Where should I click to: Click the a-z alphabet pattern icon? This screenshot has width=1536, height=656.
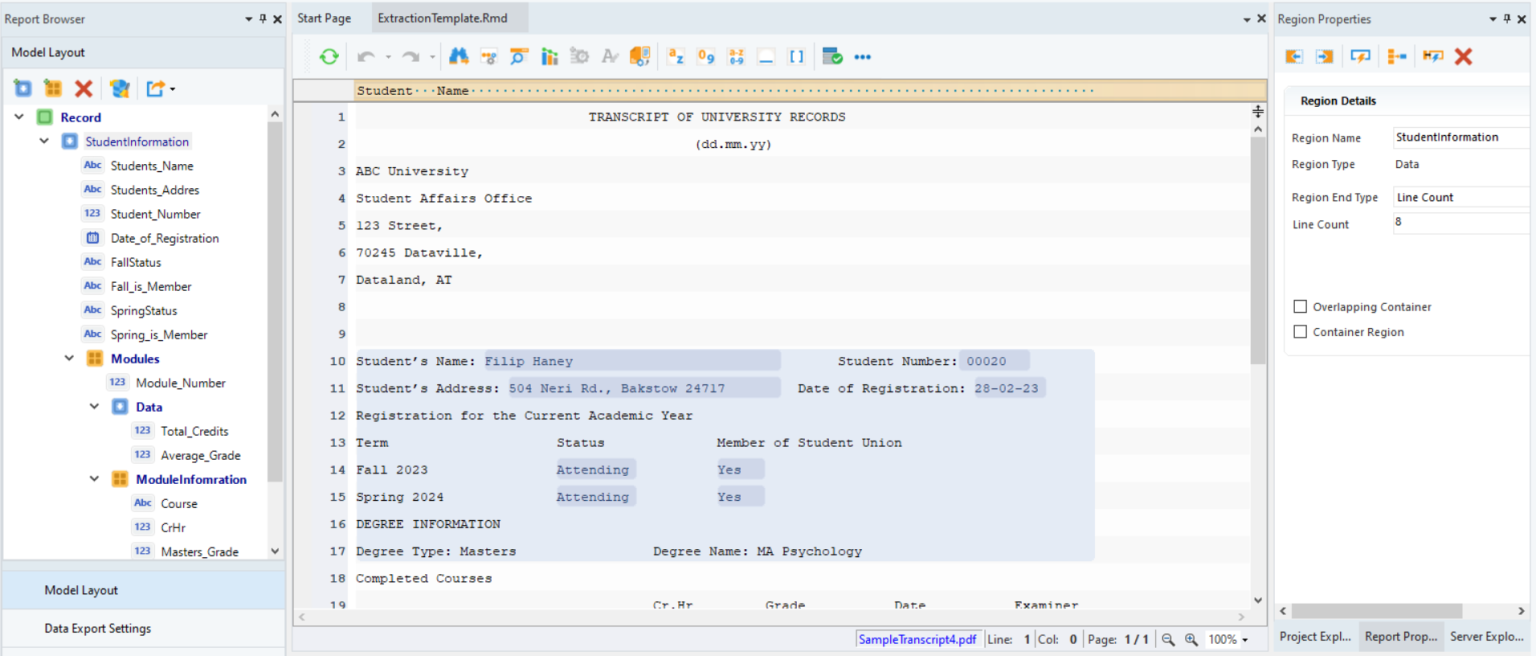[x=675, y=57]
